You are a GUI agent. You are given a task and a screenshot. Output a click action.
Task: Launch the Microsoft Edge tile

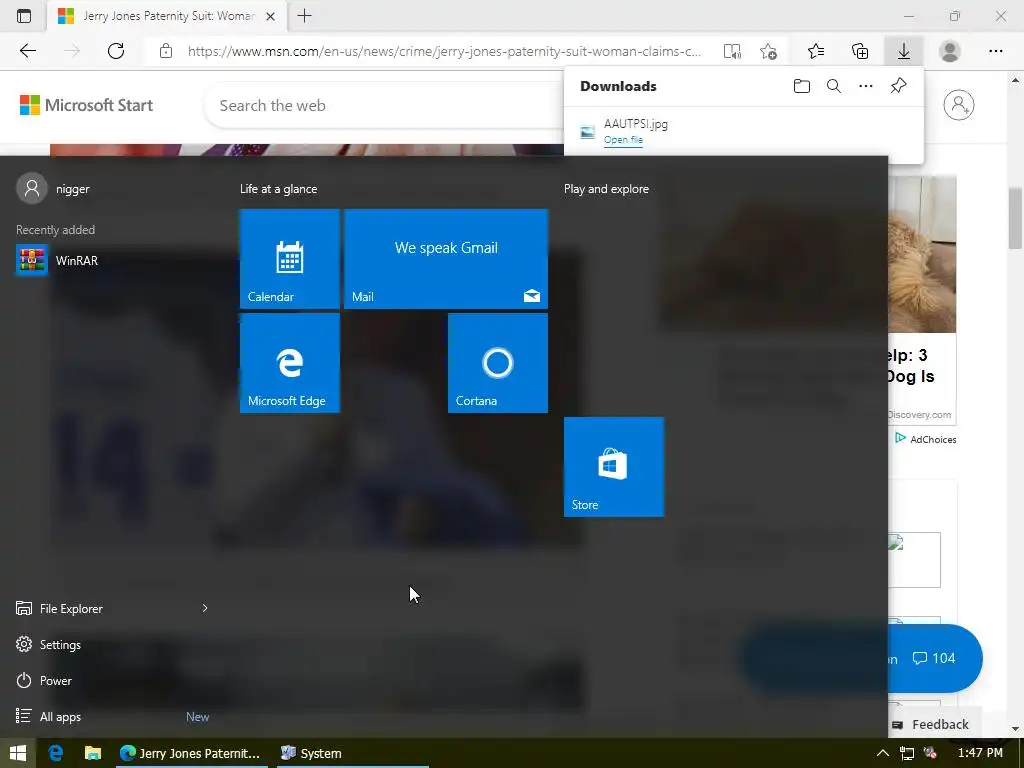pos(290,363)
